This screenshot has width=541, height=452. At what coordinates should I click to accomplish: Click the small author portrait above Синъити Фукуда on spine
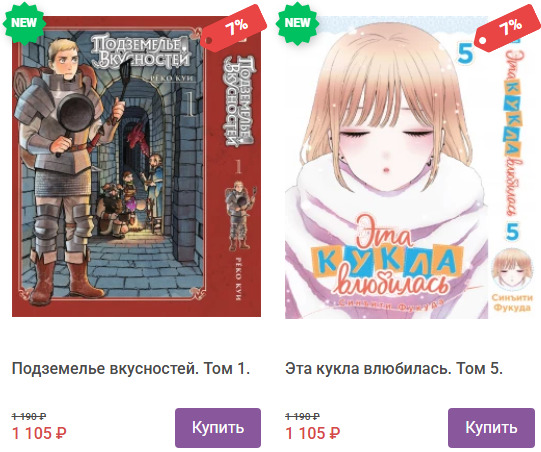[512, 269]
